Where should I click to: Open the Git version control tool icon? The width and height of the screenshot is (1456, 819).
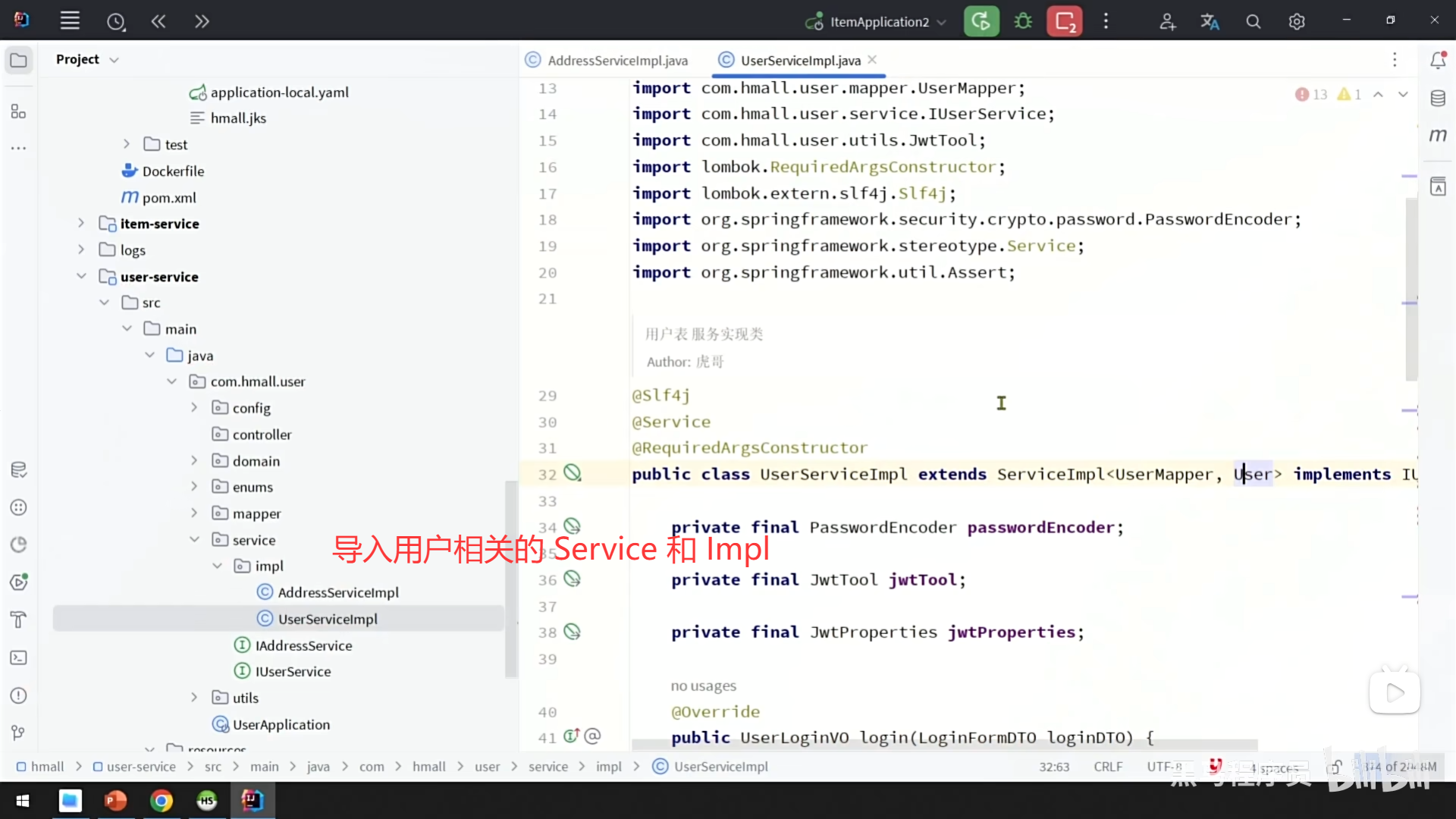point(19,733)
